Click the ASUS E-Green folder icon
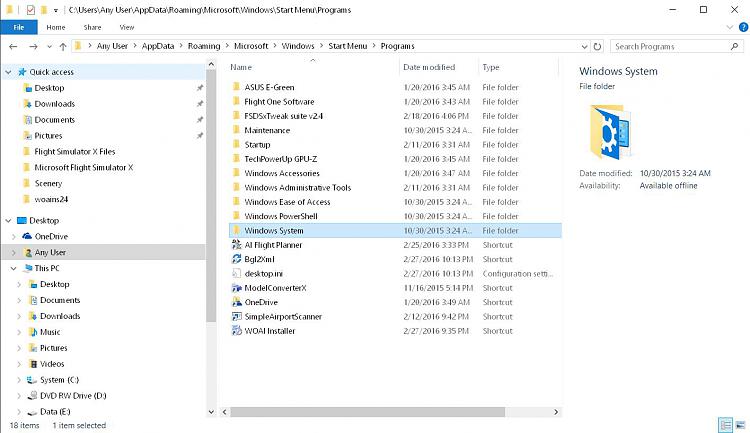The image size is (750, 433). coord(236,87)
